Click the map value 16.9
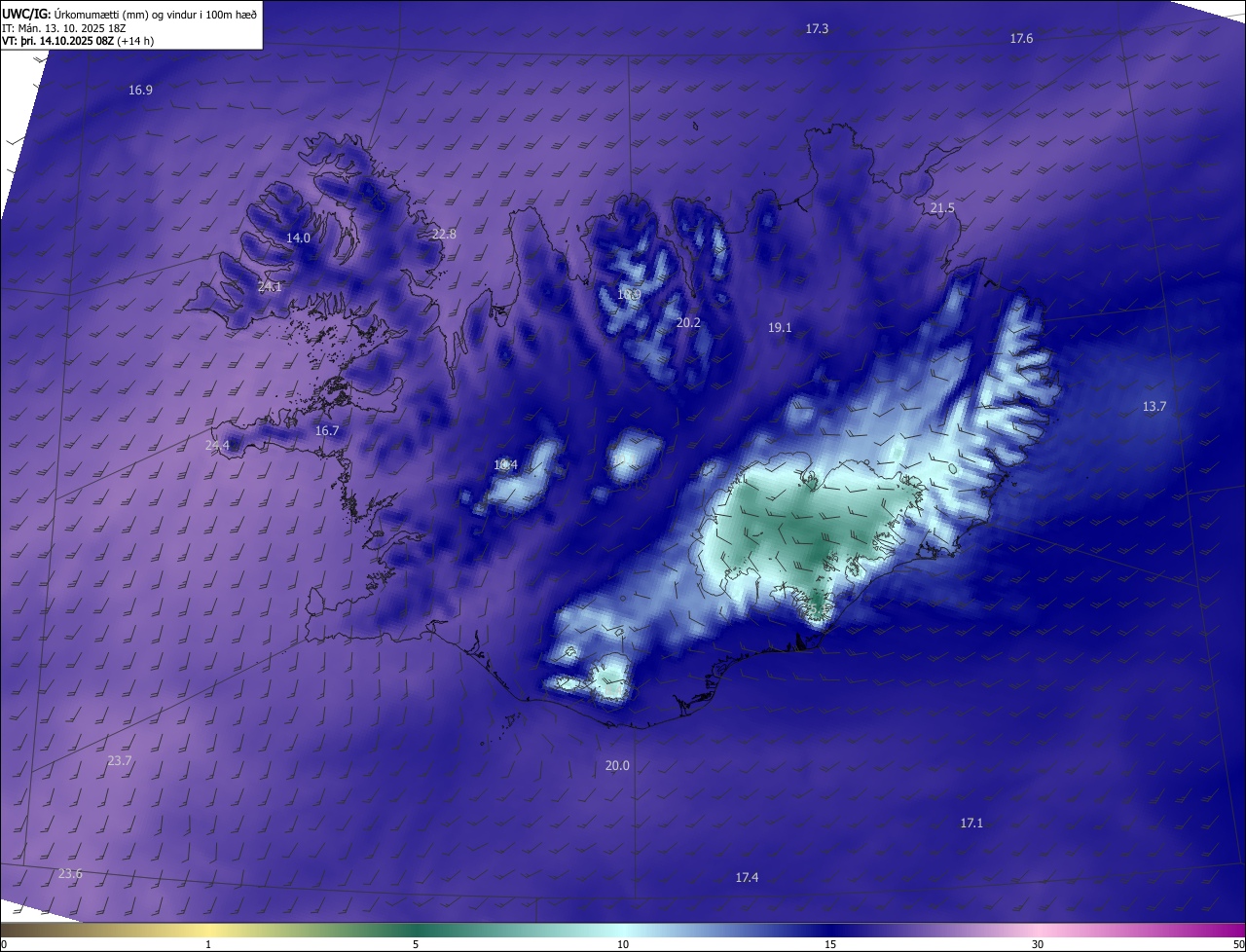1246x952 pixels. point(140,91)
